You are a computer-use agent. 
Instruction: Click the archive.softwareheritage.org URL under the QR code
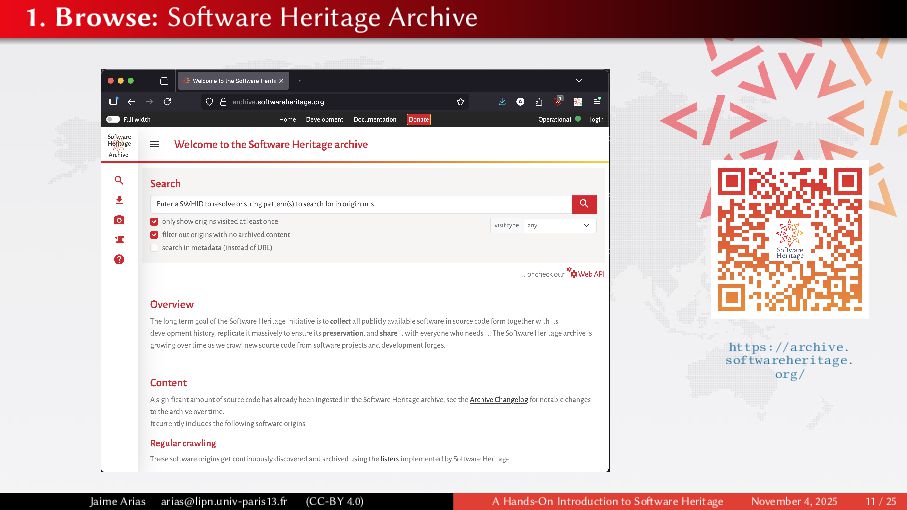point(790,360)
